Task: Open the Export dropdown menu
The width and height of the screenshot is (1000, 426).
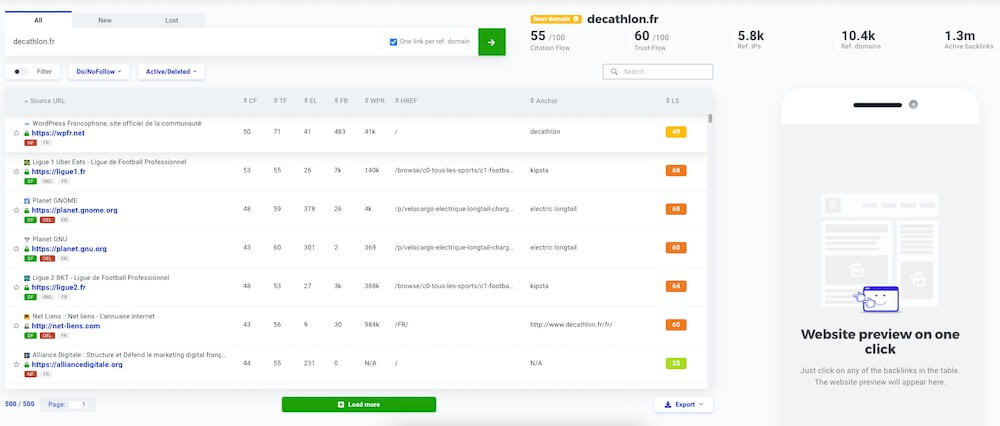Action: click(684, 404)
